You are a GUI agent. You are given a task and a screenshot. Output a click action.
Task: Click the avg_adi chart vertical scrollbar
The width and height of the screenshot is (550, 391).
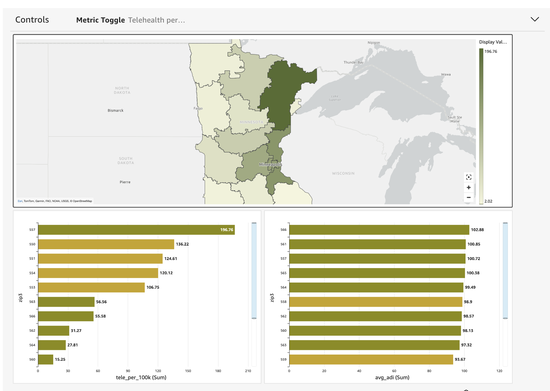click(x=505, y=270)
